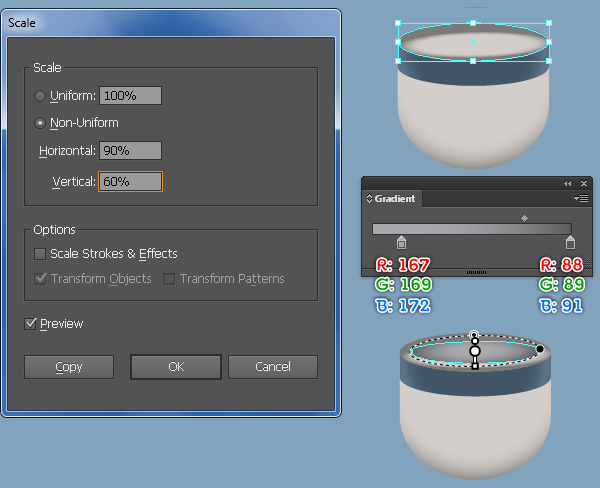Toggle the Transform Objects checkbox

[x=40, y=278]
